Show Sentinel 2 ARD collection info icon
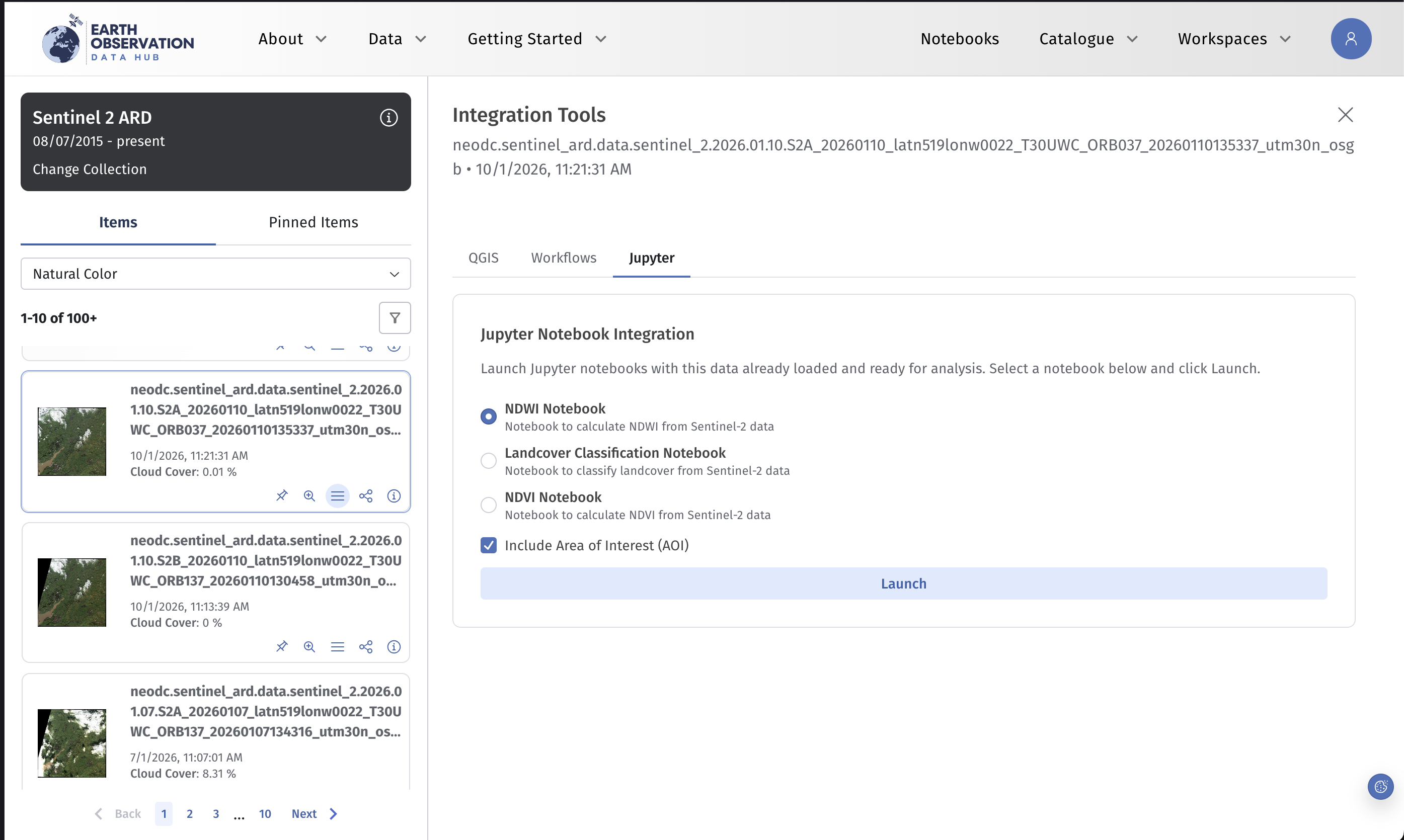 click(x=388, y=118)
